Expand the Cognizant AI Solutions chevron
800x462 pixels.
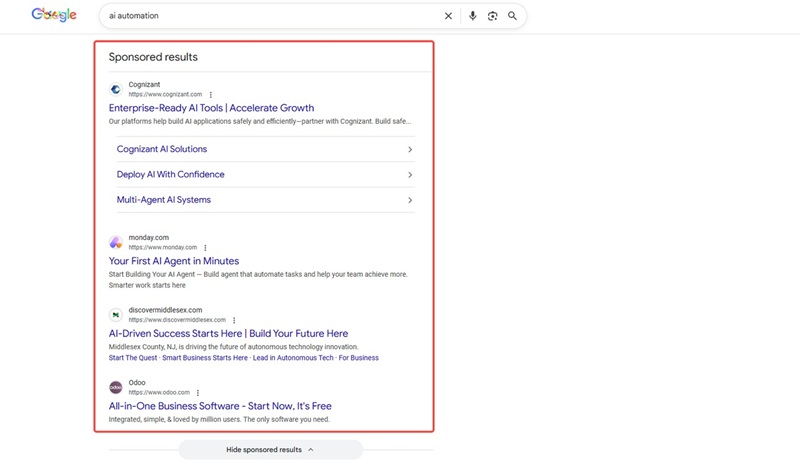410,149
